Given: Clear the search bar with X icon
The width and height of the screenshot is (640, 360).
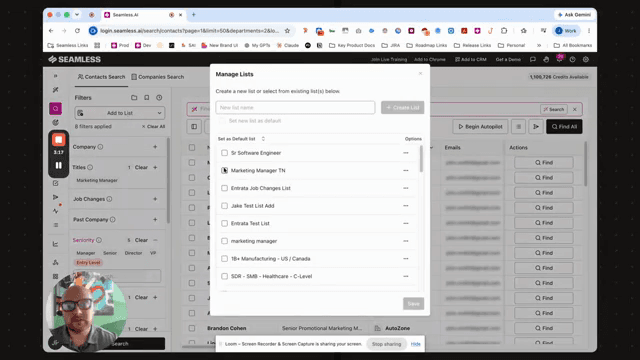Looking at the screenshot, I should click(575, 109).
